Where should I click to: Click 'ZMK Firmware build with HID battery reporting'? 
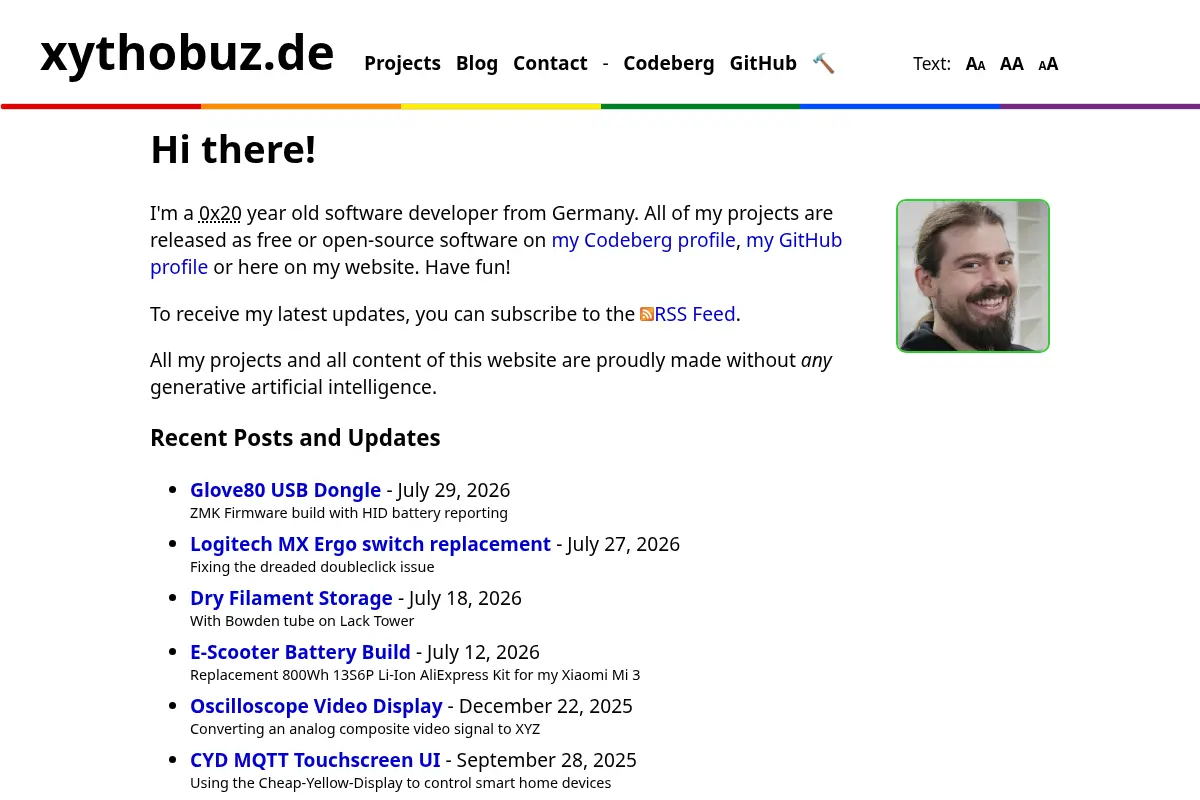(349, 513)
